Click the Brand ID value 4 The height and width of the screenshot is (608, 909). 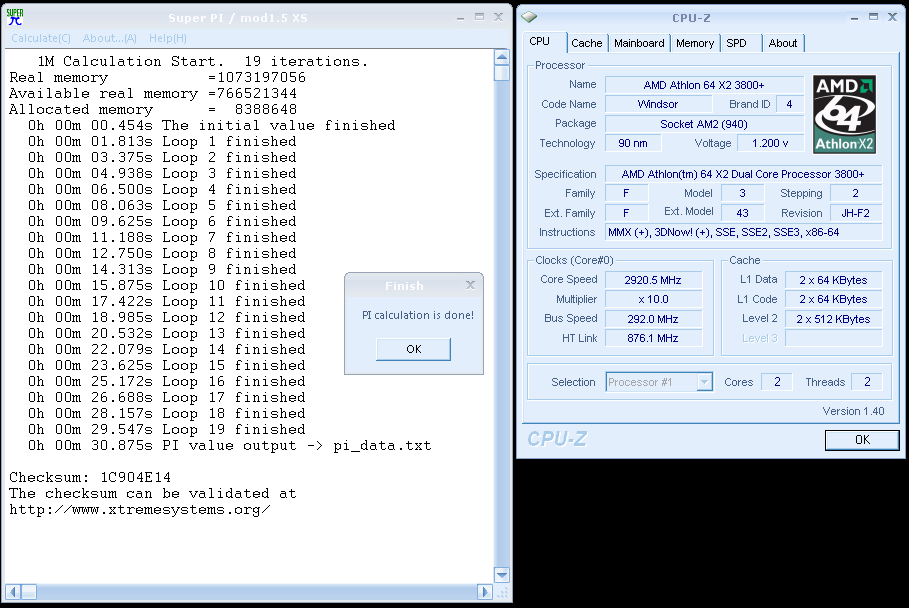pos(789,104)
